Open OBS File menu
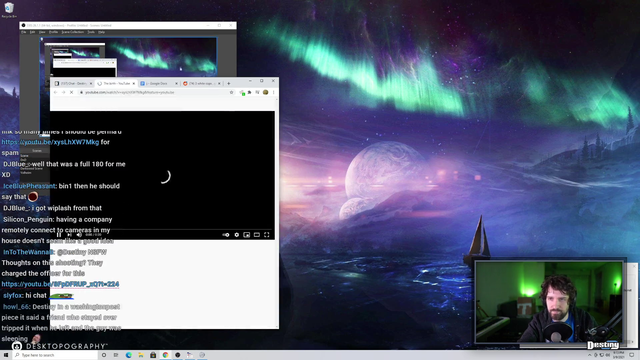Viewport: 640px width, 360px height. pos(24,32)
